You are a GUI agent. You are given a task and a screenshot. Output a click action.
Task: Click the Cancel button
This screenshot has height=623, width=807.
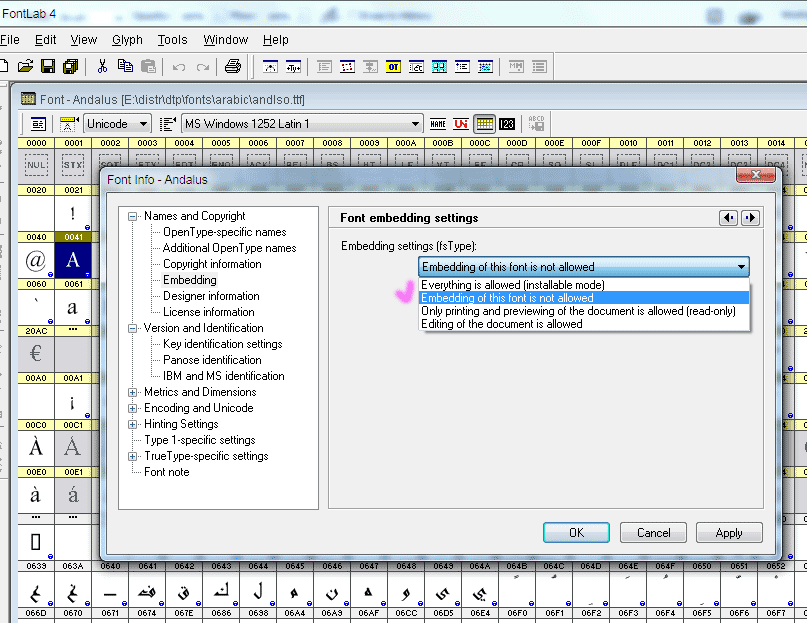653,532
